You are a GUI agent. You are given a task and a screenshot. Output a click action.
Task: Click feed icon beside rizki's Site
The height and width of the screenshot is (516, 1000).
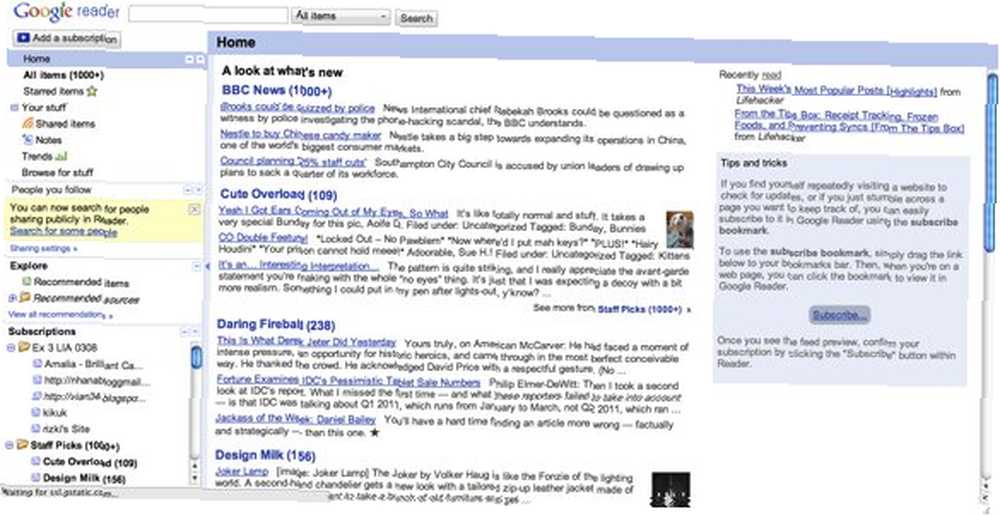pyautogui.click(x=36, y=429)
